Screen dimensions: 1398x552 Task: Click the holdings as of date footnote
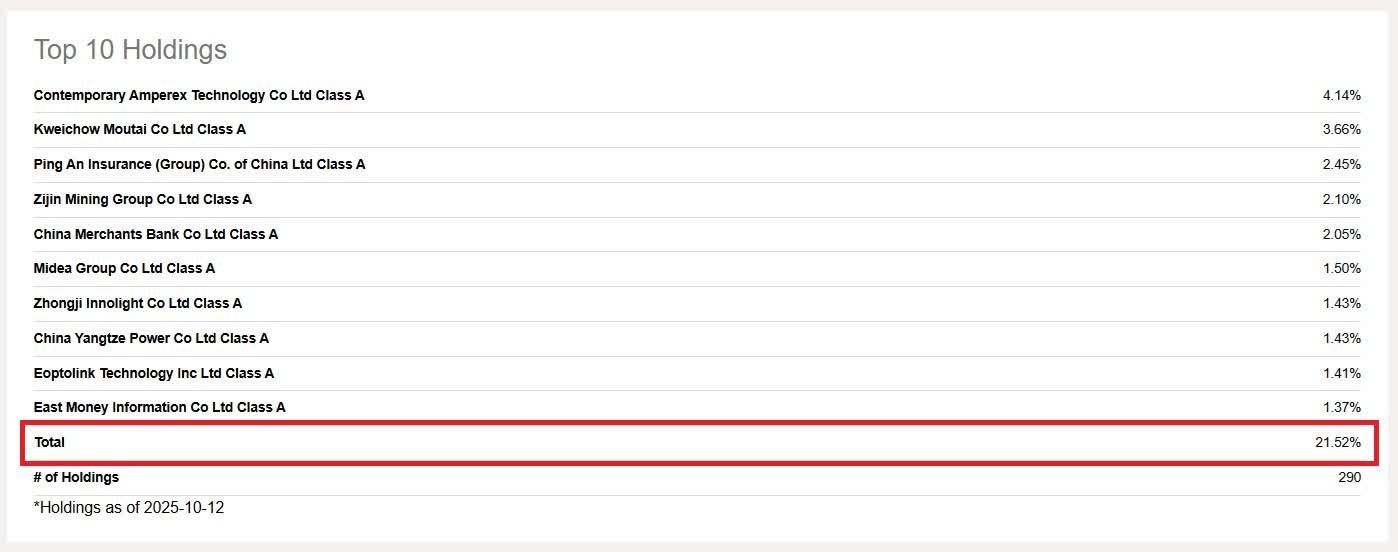pos(129,508)
